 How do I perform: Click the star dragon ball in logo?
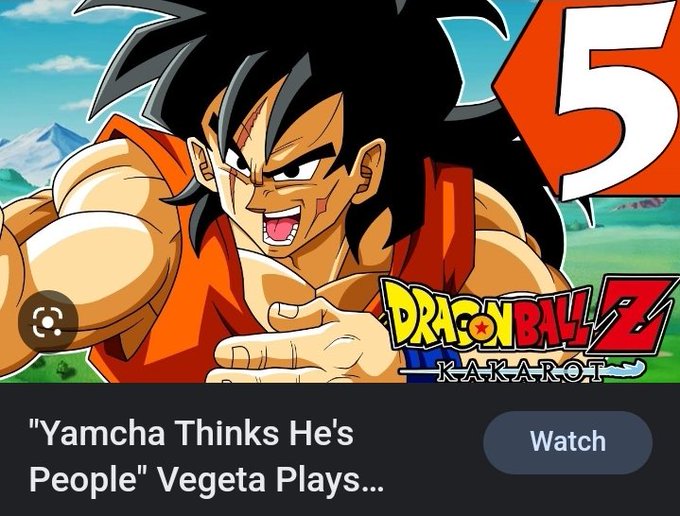(481, 328)
